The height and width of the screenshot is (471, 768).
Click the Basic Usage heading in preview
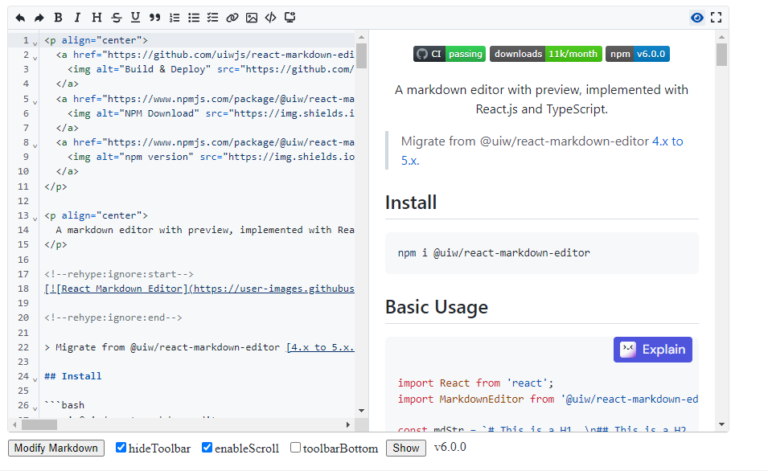[437, 307]
